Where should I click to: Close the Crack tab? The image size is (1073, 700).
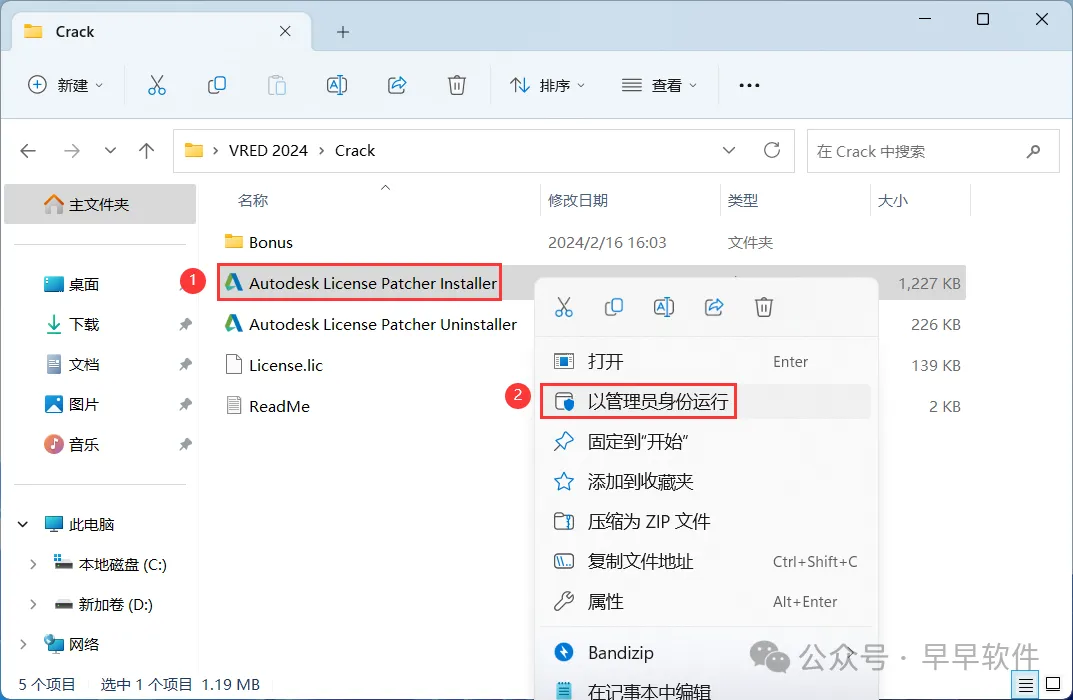(x=285, y=31)
